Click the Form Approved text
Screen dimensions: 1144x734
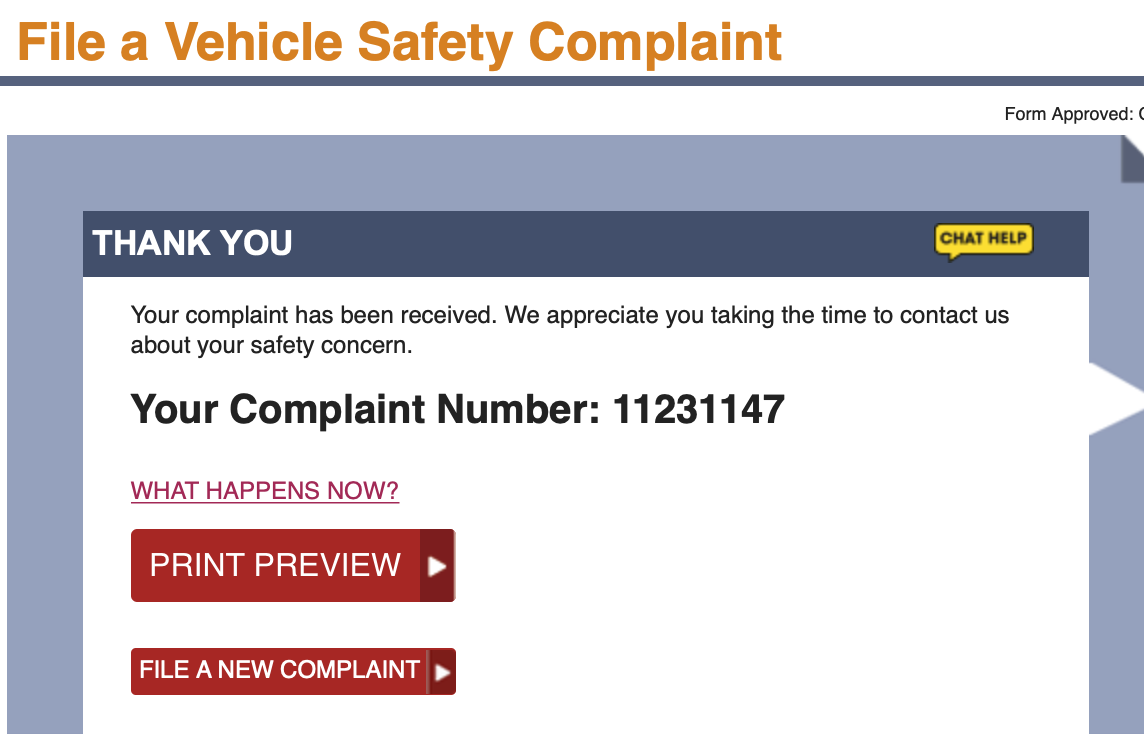click(x=1070, y=114)
